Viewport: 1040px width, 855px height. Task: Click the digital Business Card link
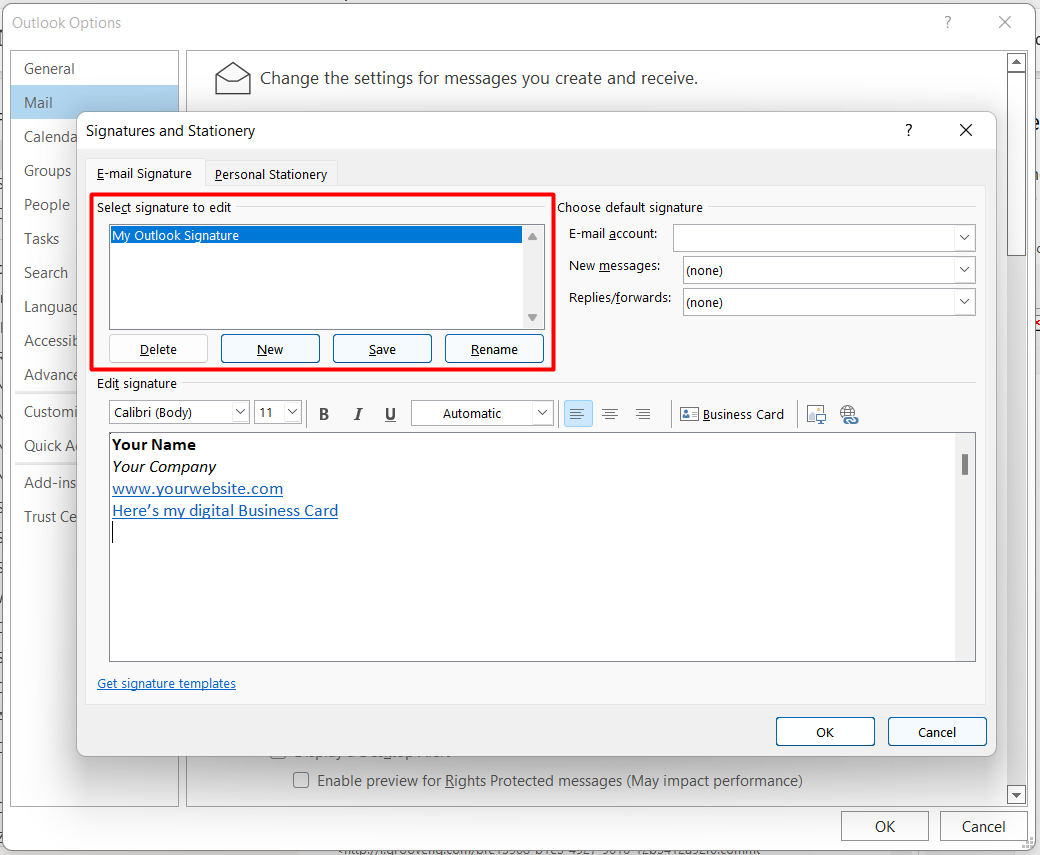(x=225, y=511)
